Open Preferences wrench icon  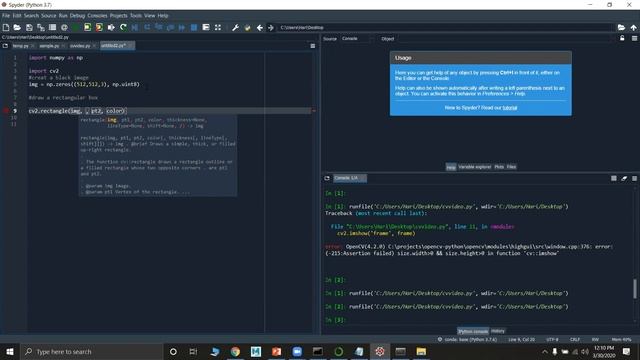tap(236, 27)
